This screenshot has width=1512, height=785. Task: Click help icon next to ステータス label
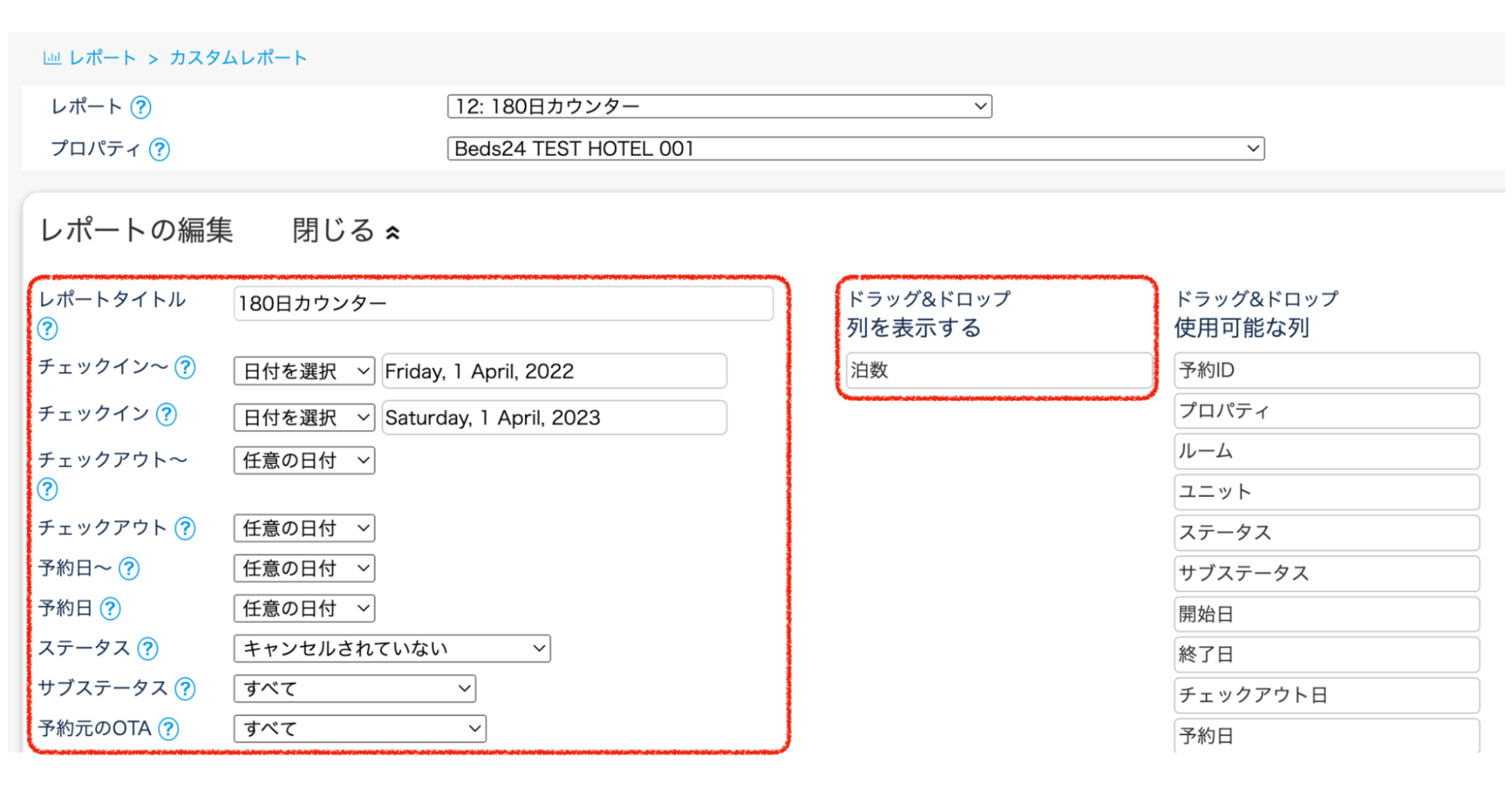(x=148, y=649)
